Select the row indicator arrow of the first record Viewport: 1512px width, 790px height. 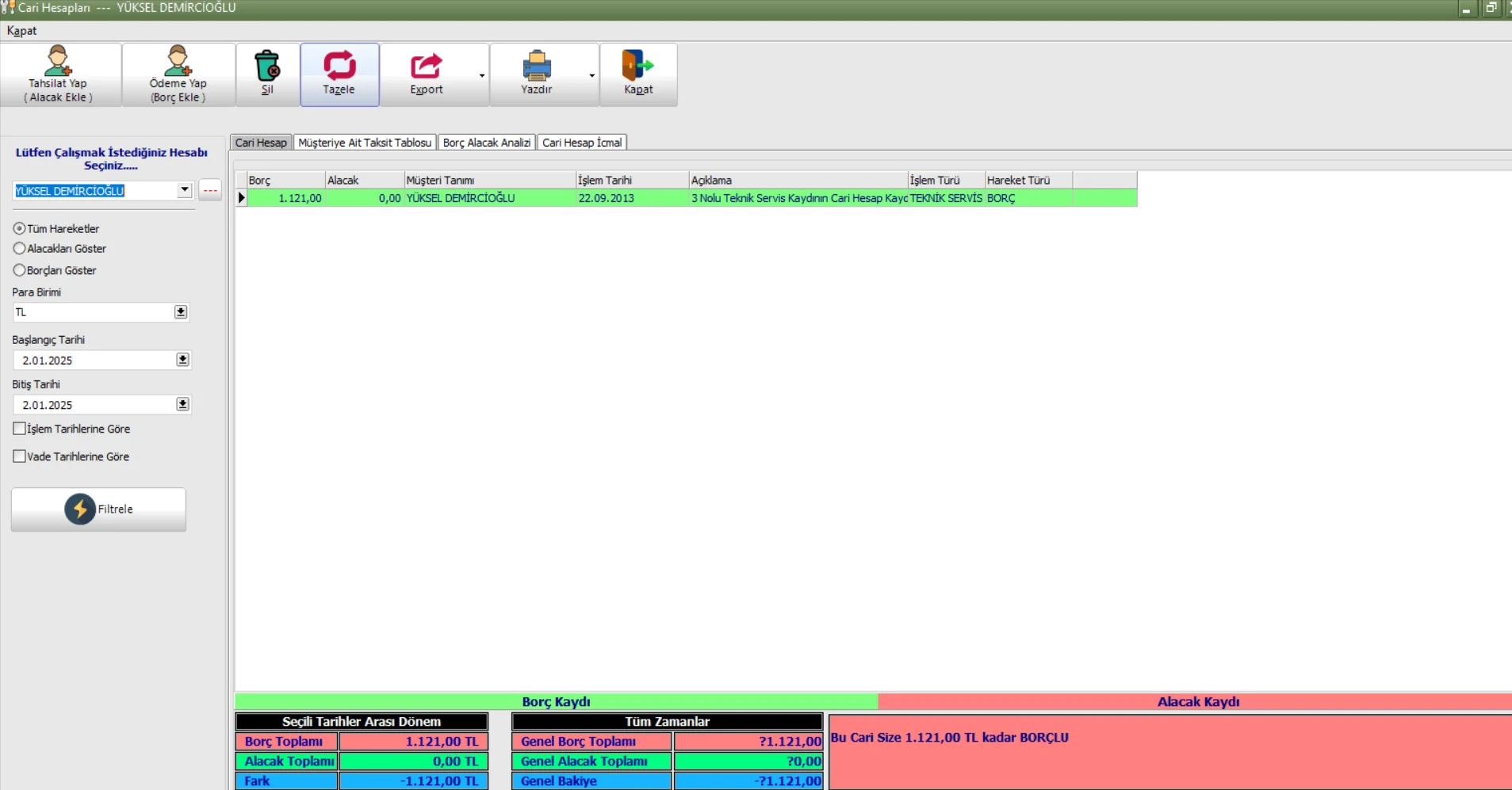coord(241,198)
